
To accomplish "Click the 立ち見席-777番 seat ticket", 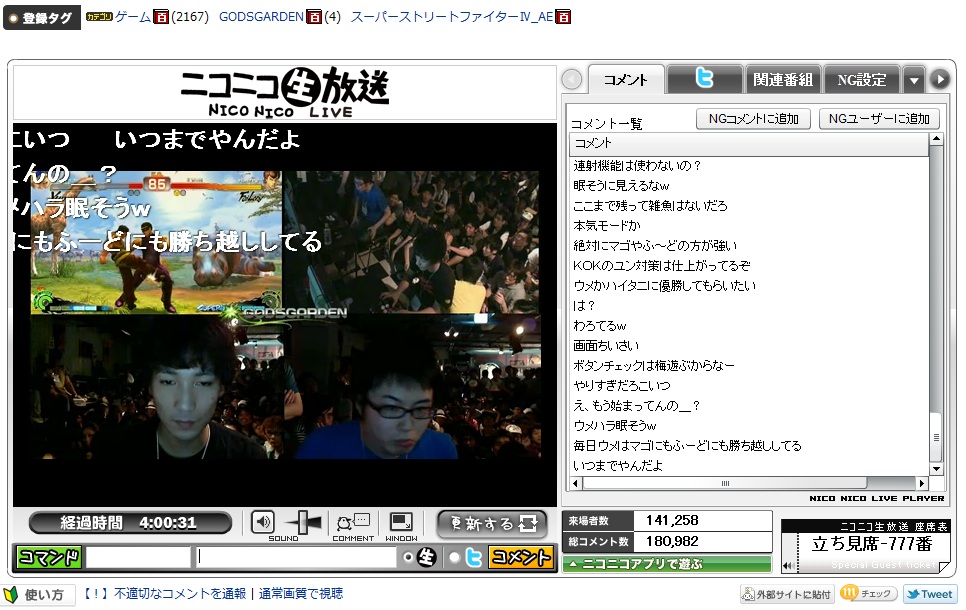I will click(x=866, y=545).
